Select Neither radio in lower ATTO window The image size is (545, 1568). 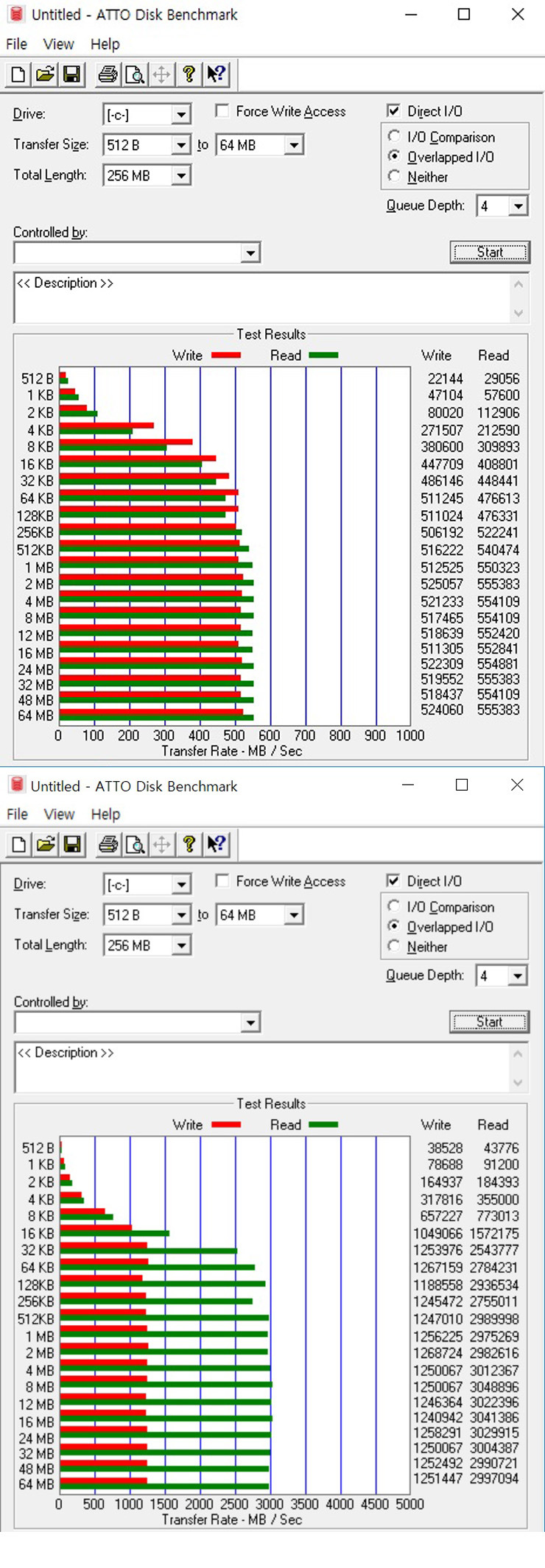pyautogui.click(x=394, y=946)
